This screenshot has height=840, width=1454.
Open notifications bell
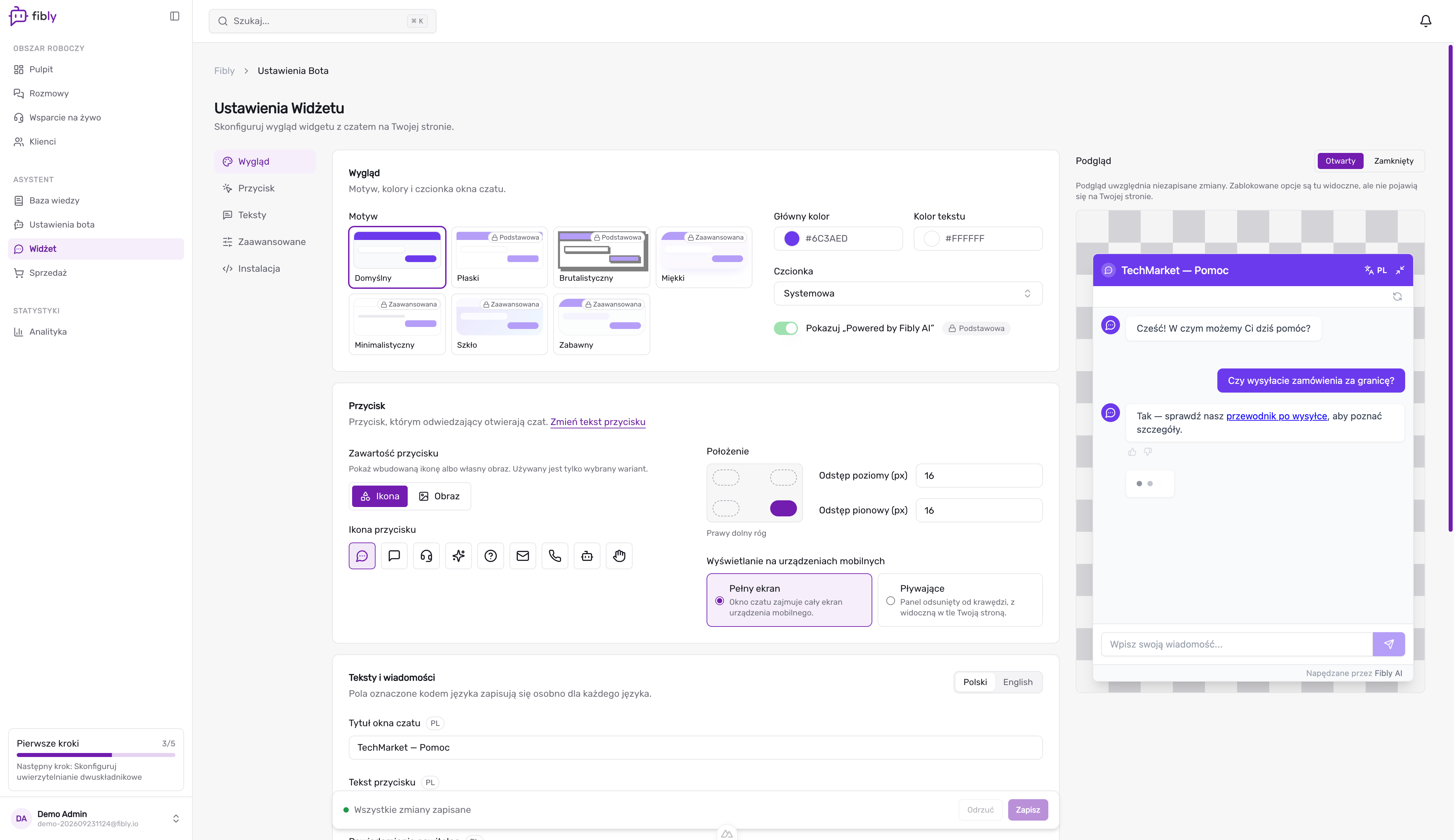click(1425, 21)
